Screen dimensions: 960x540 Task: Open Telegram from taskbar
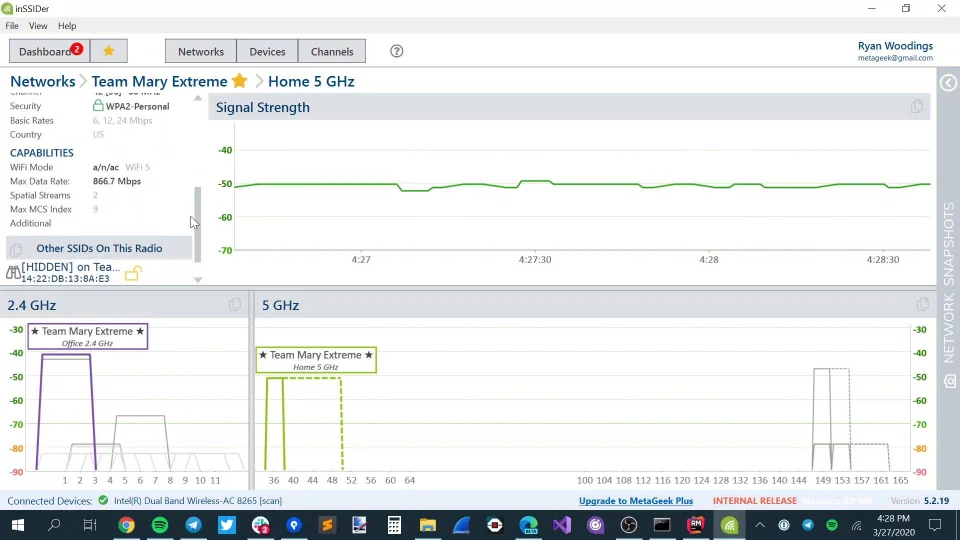coord(193,525)
